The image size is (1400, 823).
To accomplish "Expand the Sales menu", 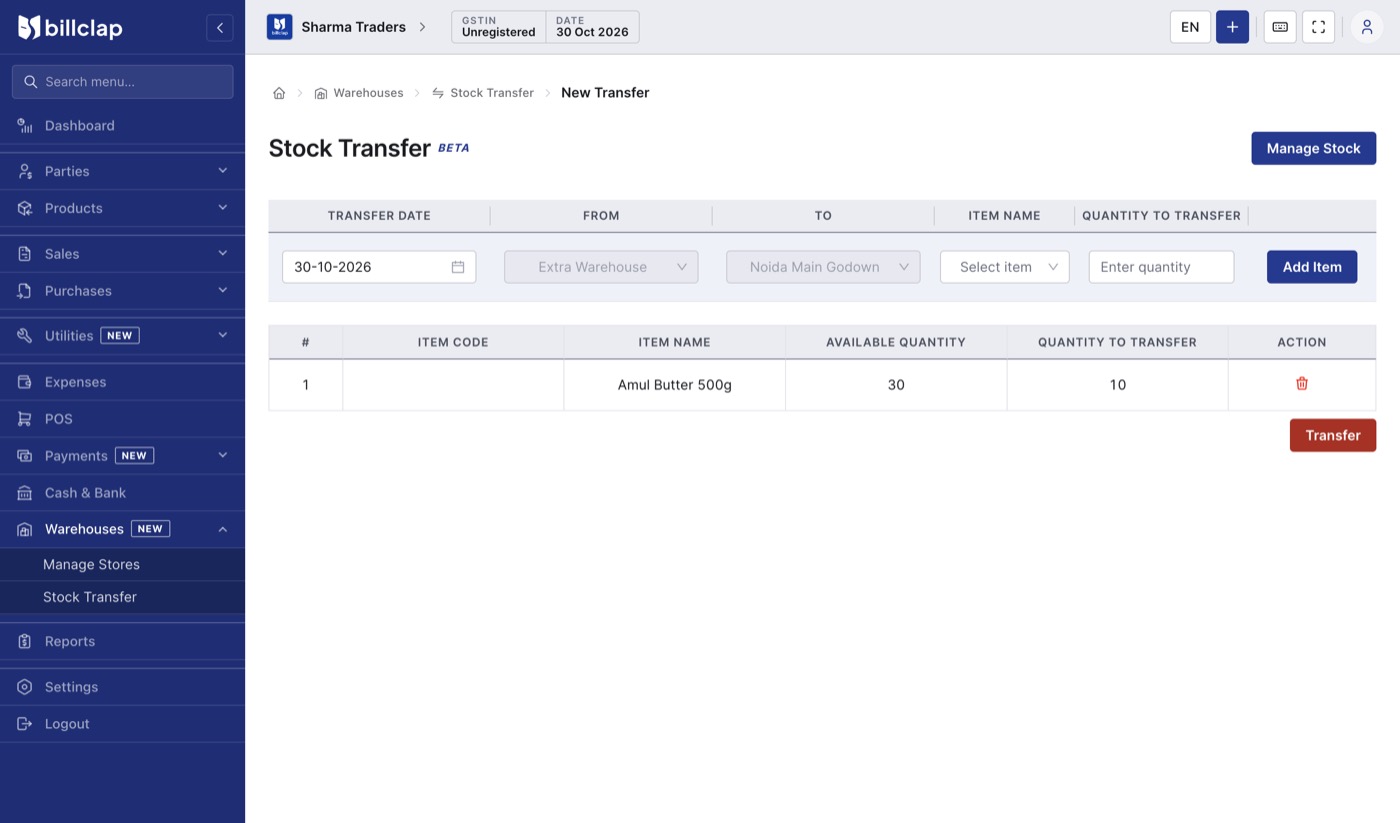I will pyautogui.click(x=122, y=253).
